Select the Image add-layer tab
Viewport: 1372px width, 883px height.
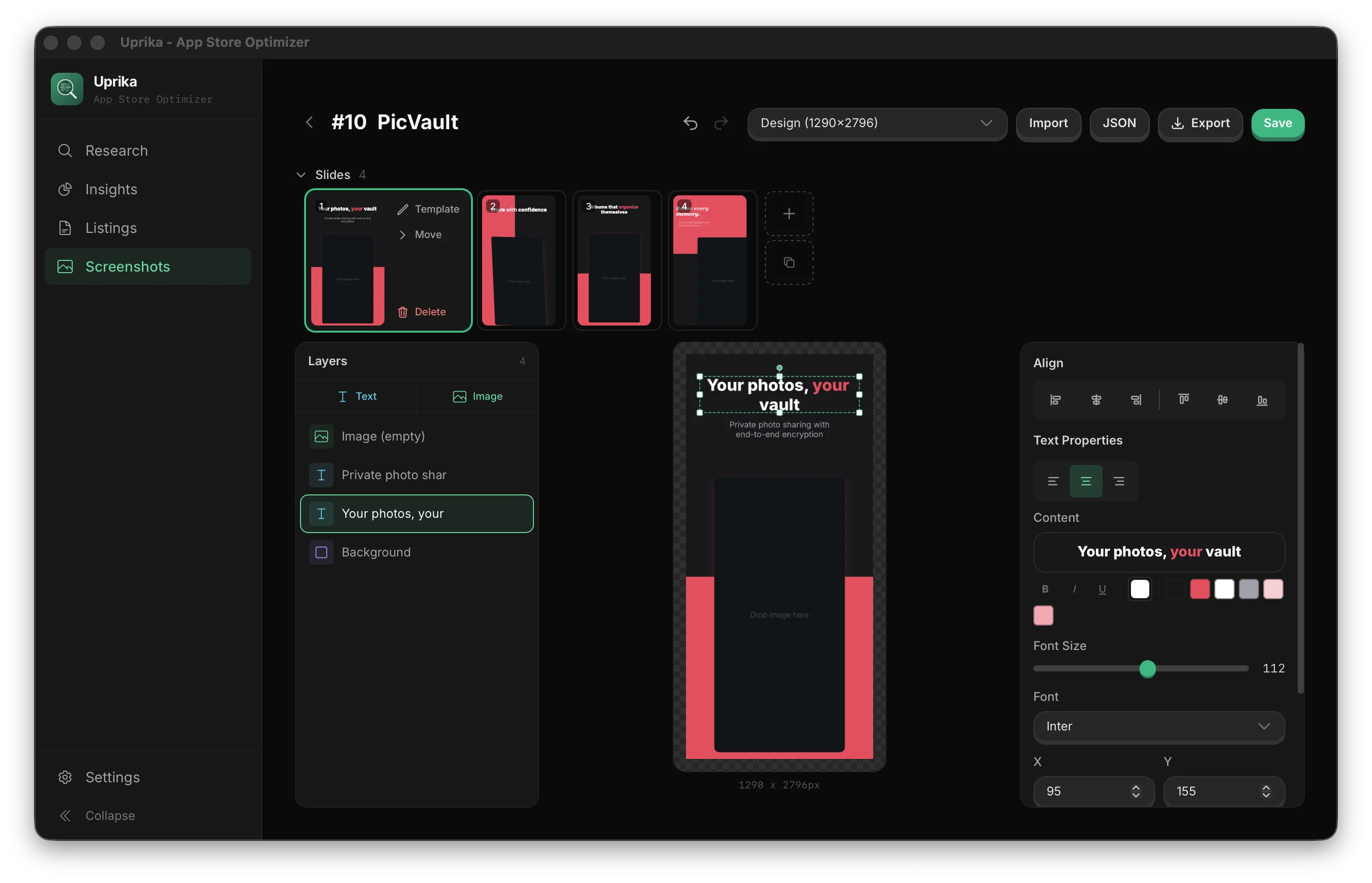click(x=478, y=396)
